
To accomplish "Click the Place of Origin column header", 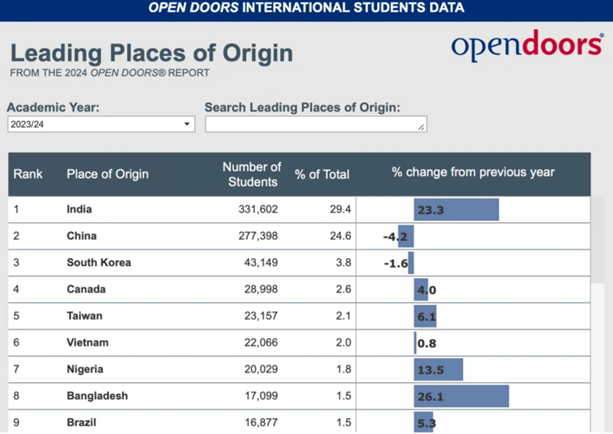I will pos(108,174).
